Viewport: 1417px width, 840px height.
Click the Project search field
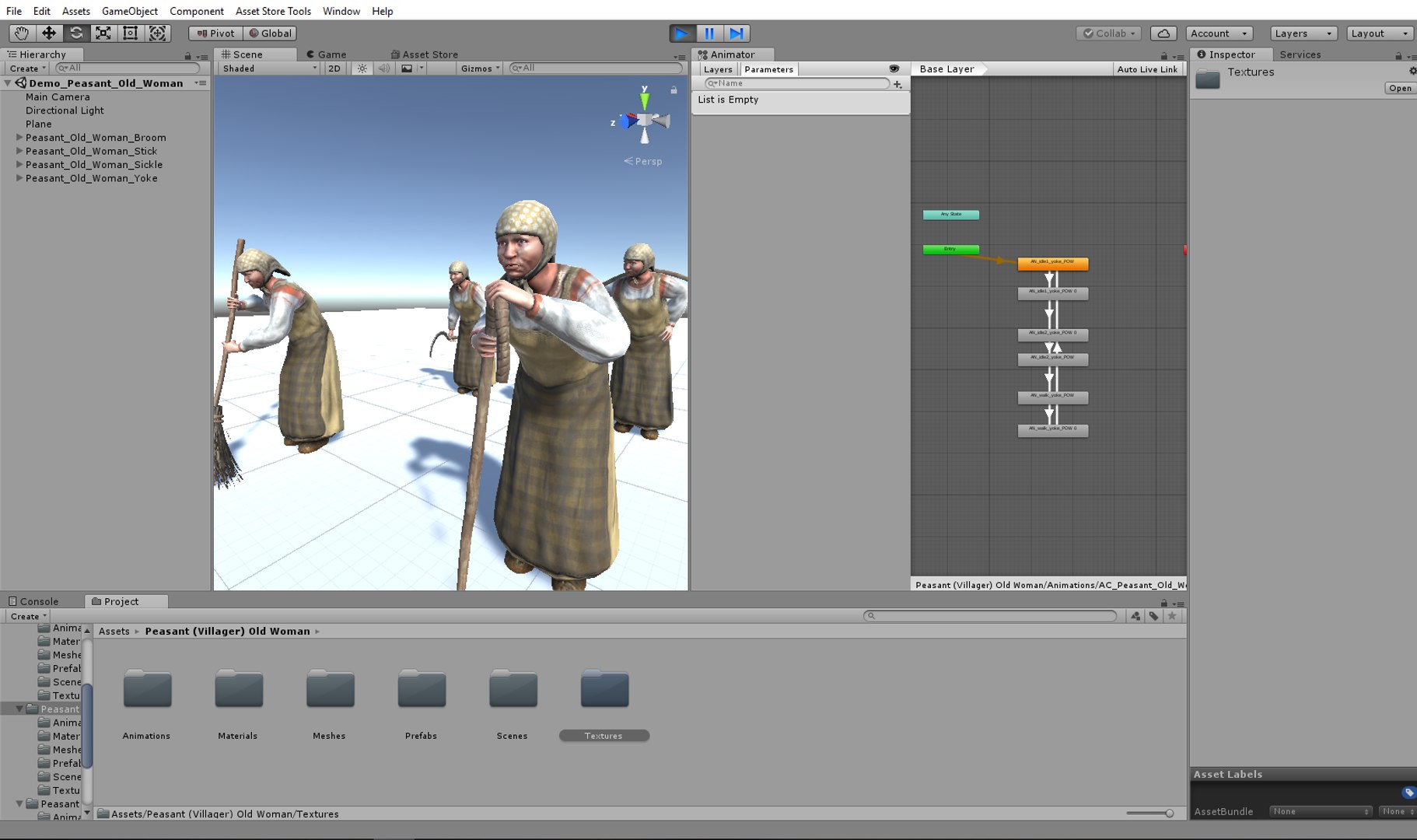990,616
